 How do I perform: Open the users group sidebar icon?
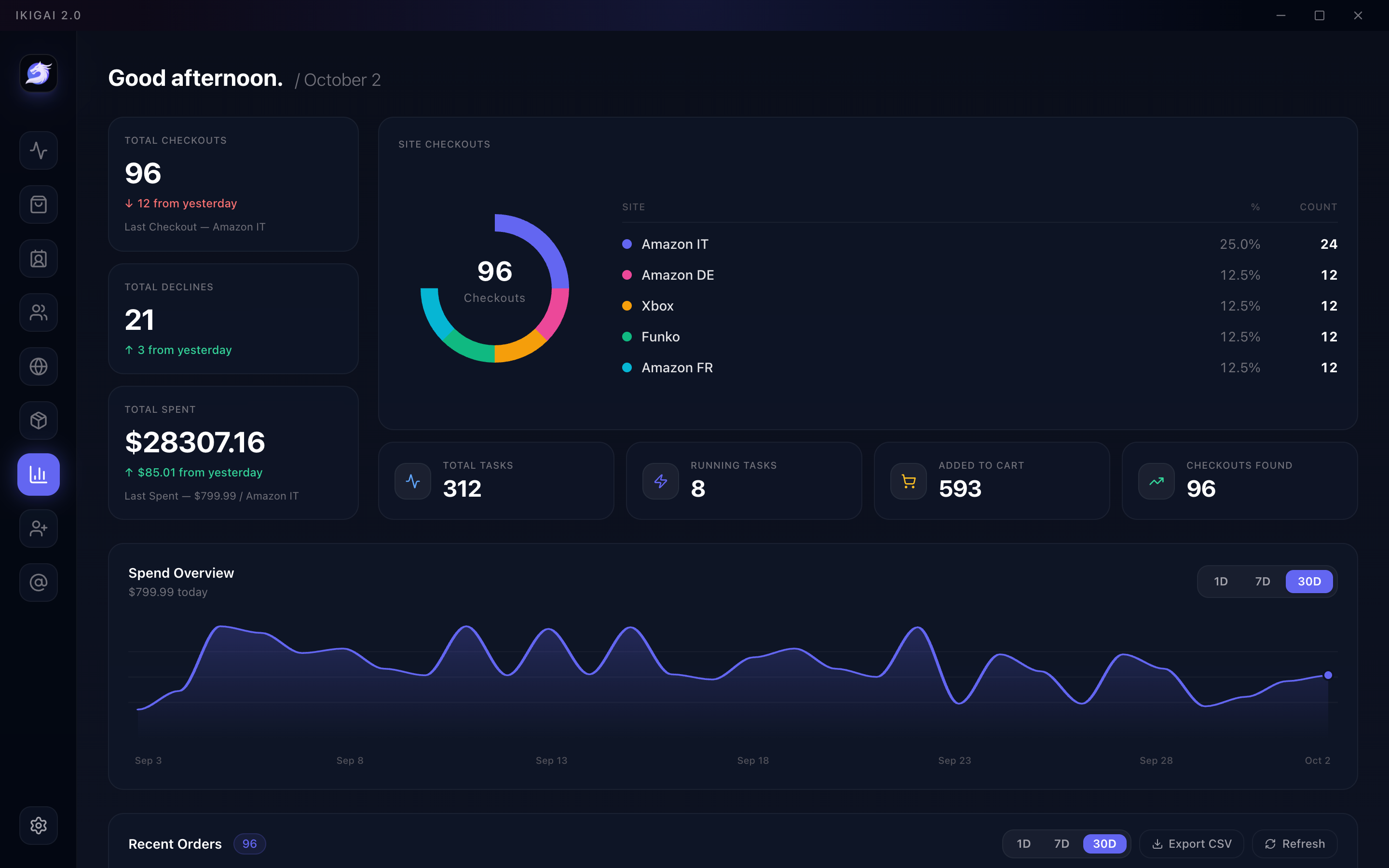[x=39, y=312]
